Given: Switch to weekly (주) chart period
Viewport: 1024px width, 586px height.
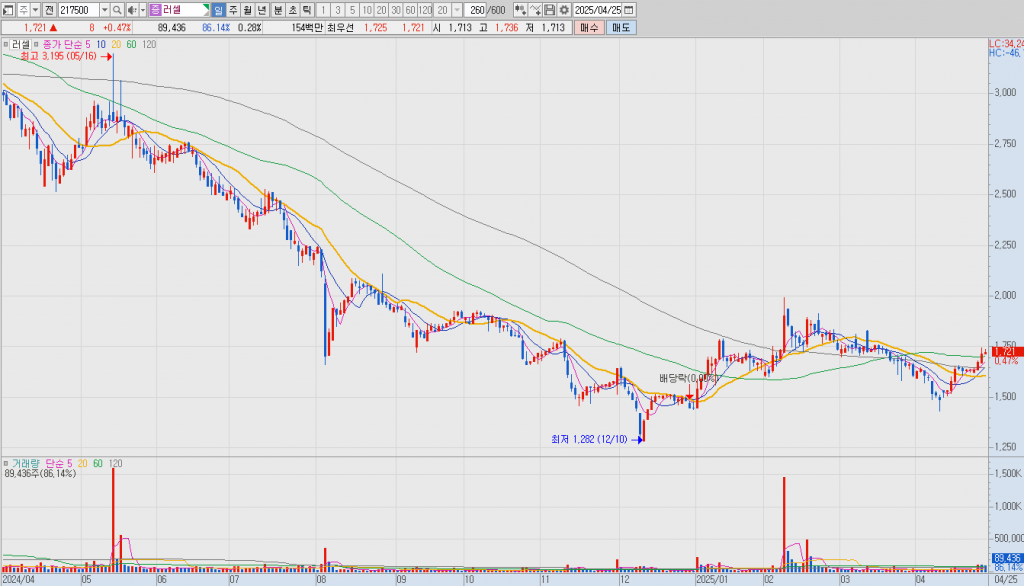Looking at the screenshot, I should [233, 9].
